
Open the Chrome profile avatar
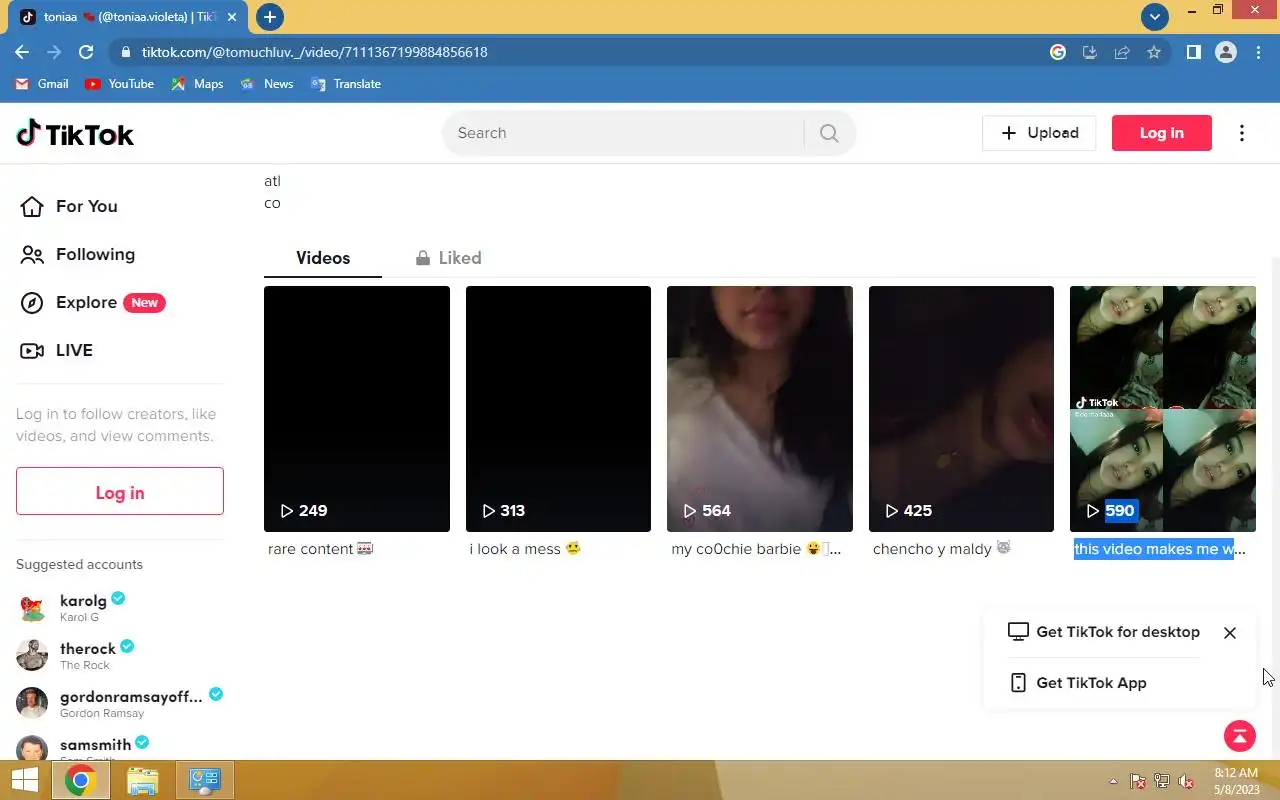pos(1226,52)
